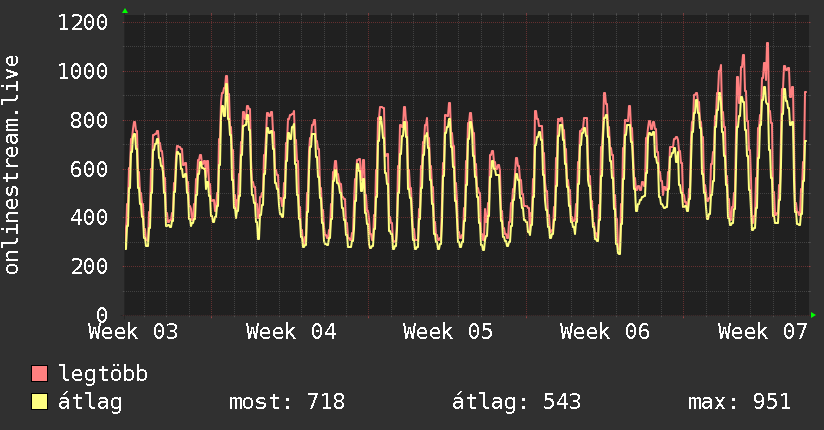Click the pink legtöbb legend swatch
The height and width of the screenshot is (430, 824).
(39, 373)
